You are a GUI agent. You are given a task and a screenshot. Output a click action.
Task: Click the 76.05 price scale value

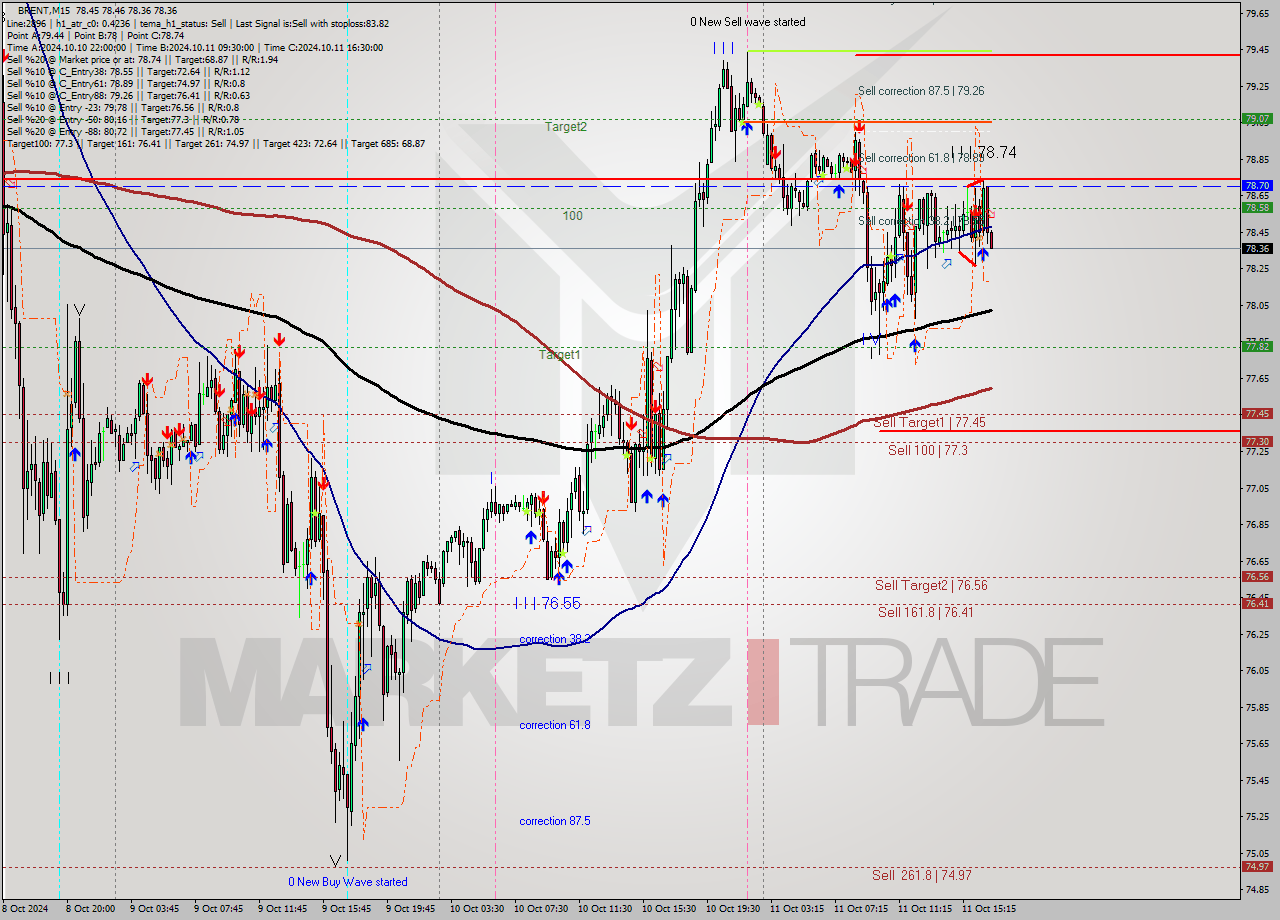coord(1257,670)
